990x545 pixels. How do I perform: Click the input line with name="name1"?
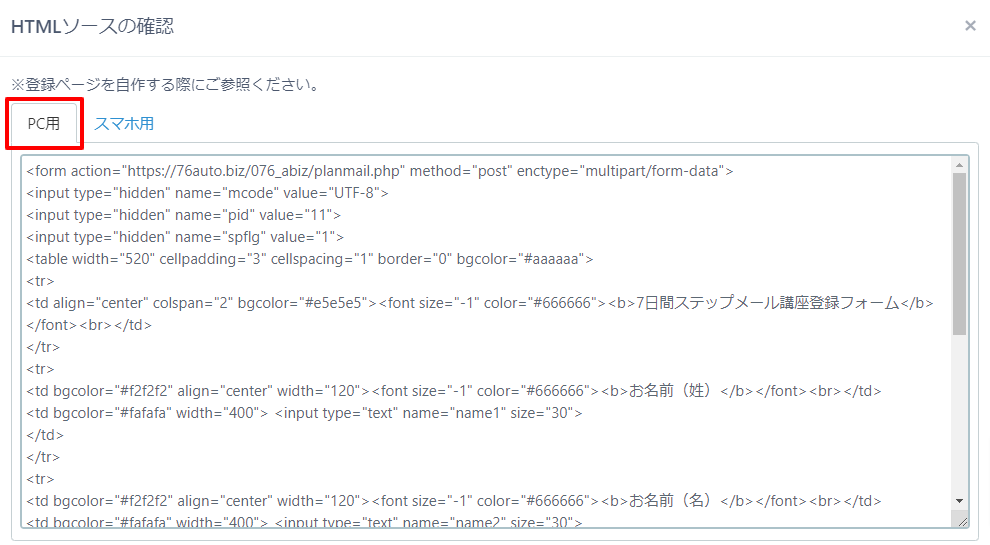pyautogui.click(x=304, y=413)
